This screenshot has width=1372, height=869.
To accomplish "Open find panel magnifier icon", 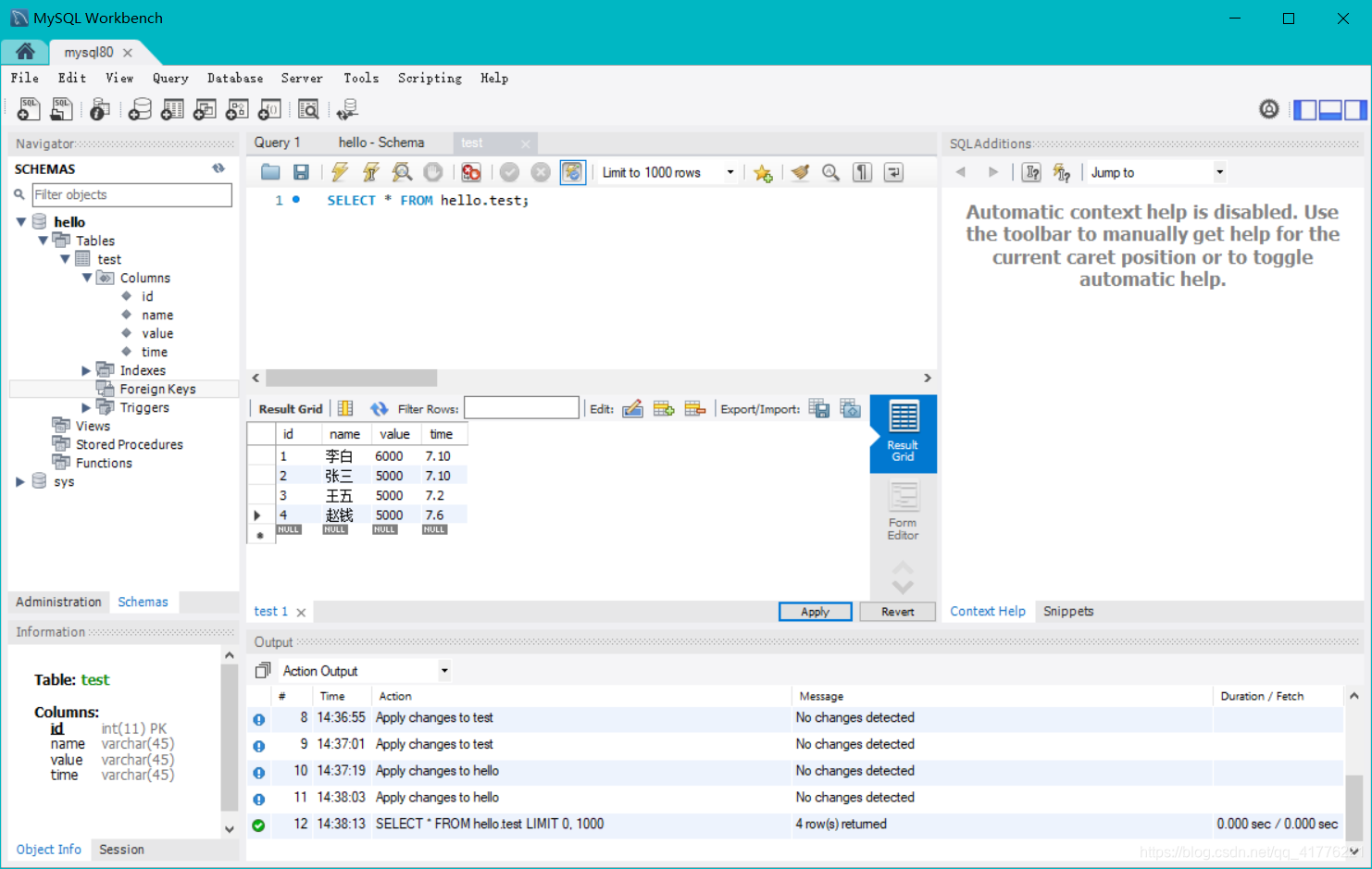I will pyautogui.click(x=831, y=172).
